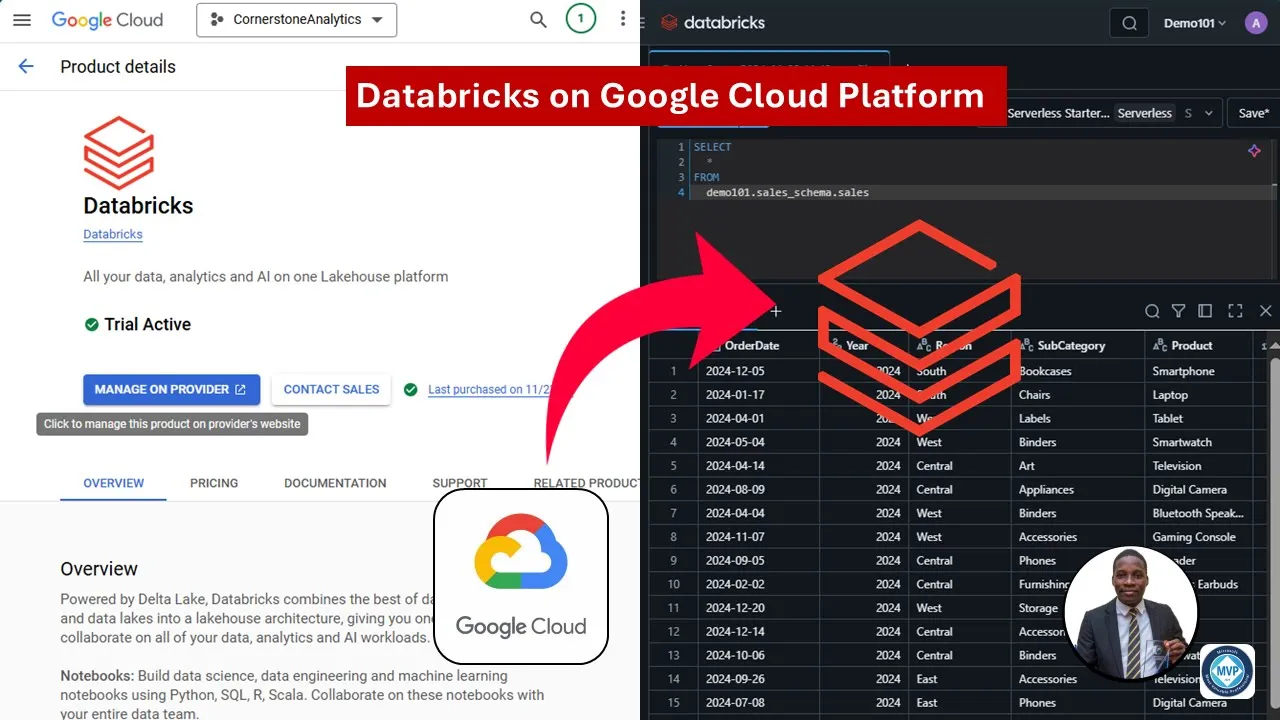Image resolution: width=1280 pixels, height=720 pixels.
Task: Click the databricks logo in the header
Action: [713, 22]
